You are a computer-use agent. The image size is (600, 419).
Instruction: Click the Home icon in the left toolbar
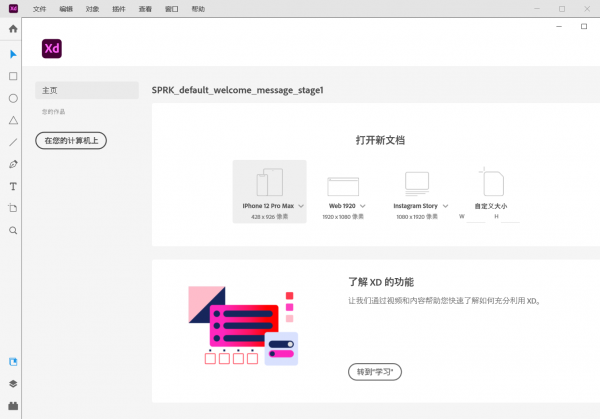pos(13,29)
